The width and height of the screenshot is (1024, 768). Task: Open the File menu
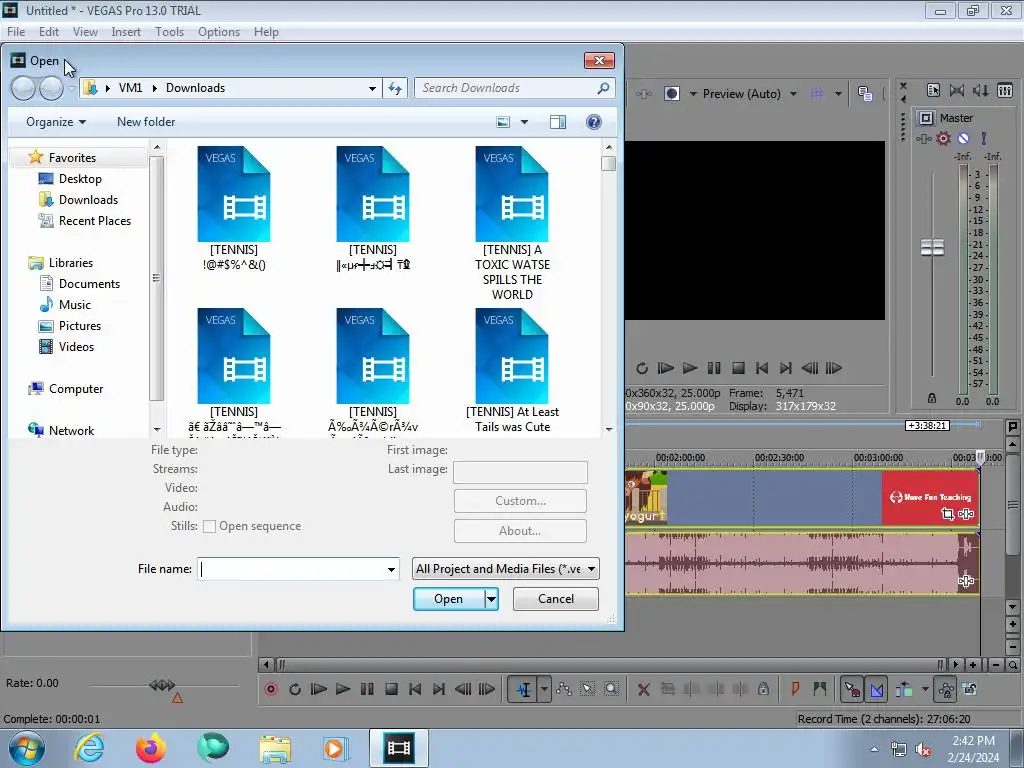[16, 32]
